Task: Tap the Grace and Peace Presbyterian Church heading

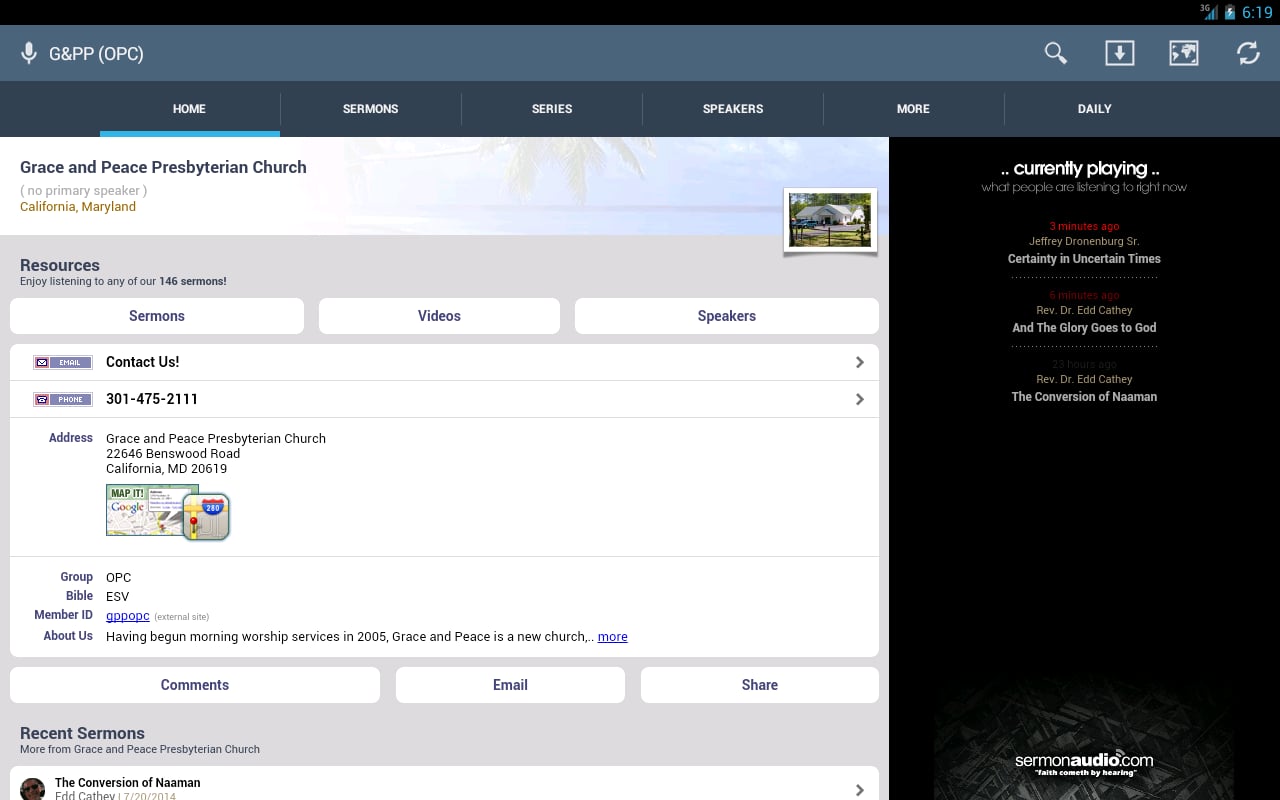Action: point(163,167)
